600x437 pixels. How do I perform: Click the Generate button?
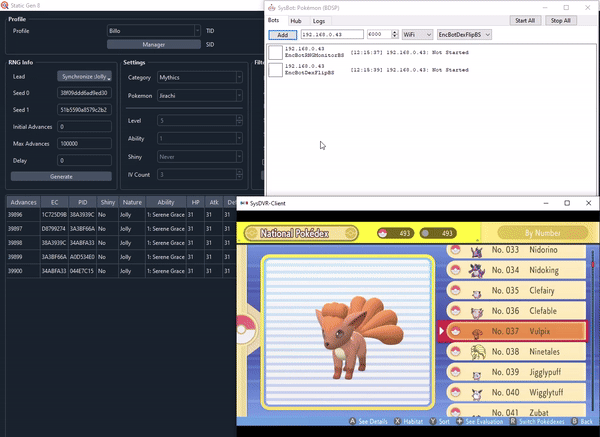pos(61,176)
